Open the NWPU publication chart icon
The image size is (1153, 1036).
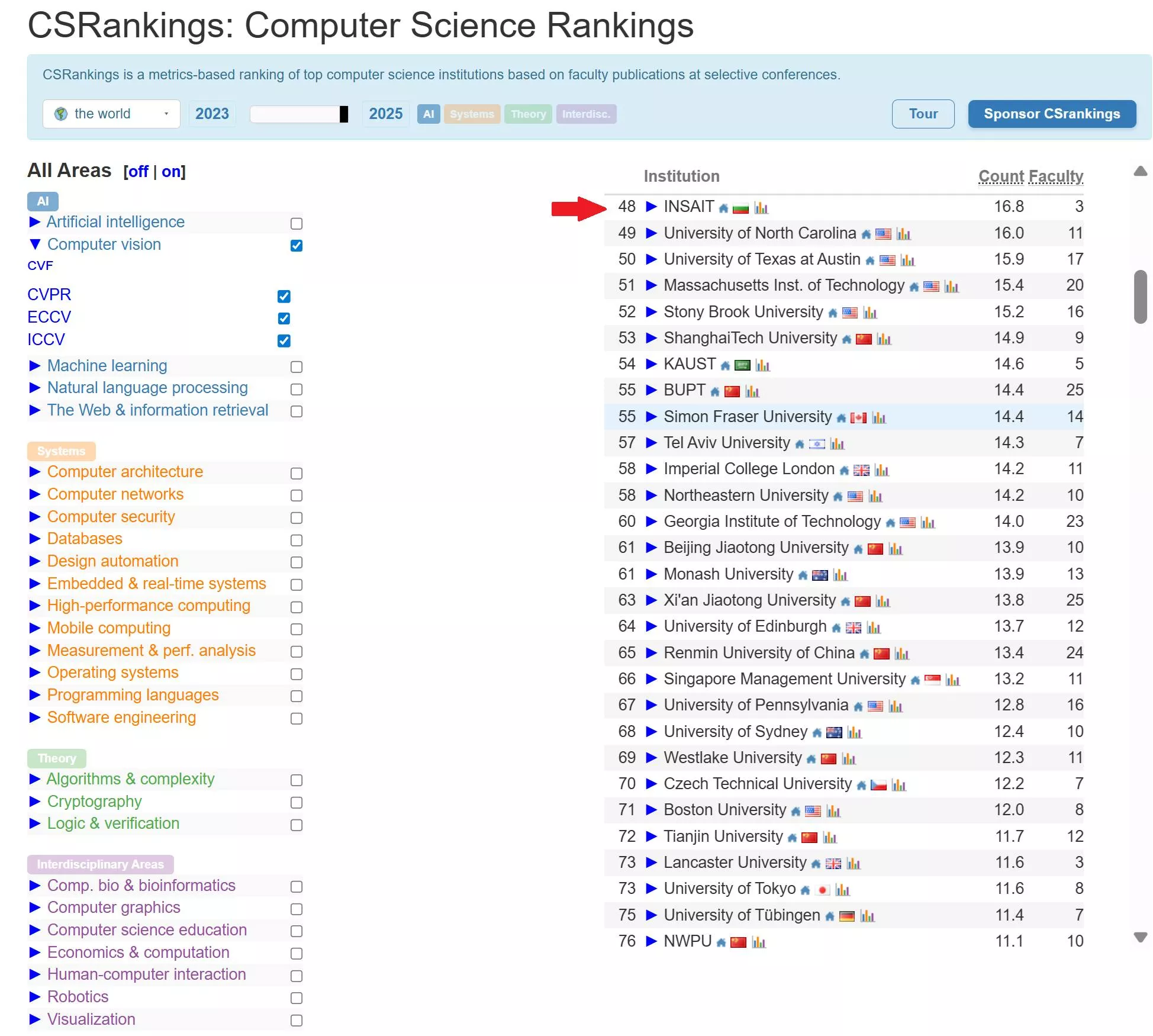(x=759, y=942)
